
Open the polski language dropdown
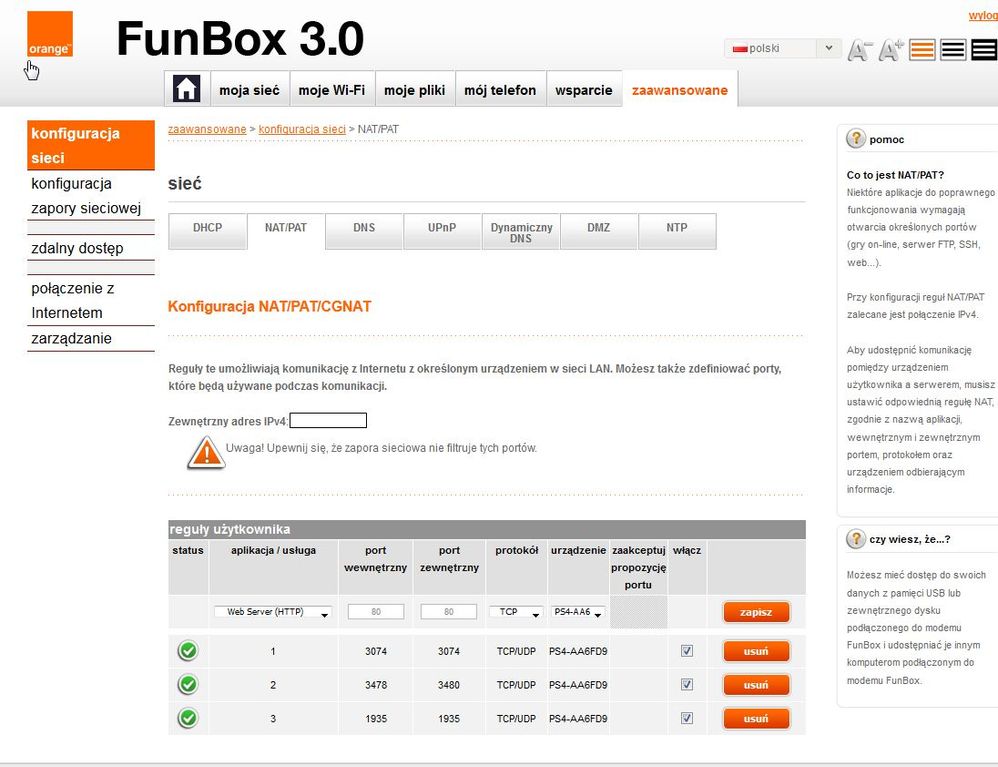pos(783,48)
